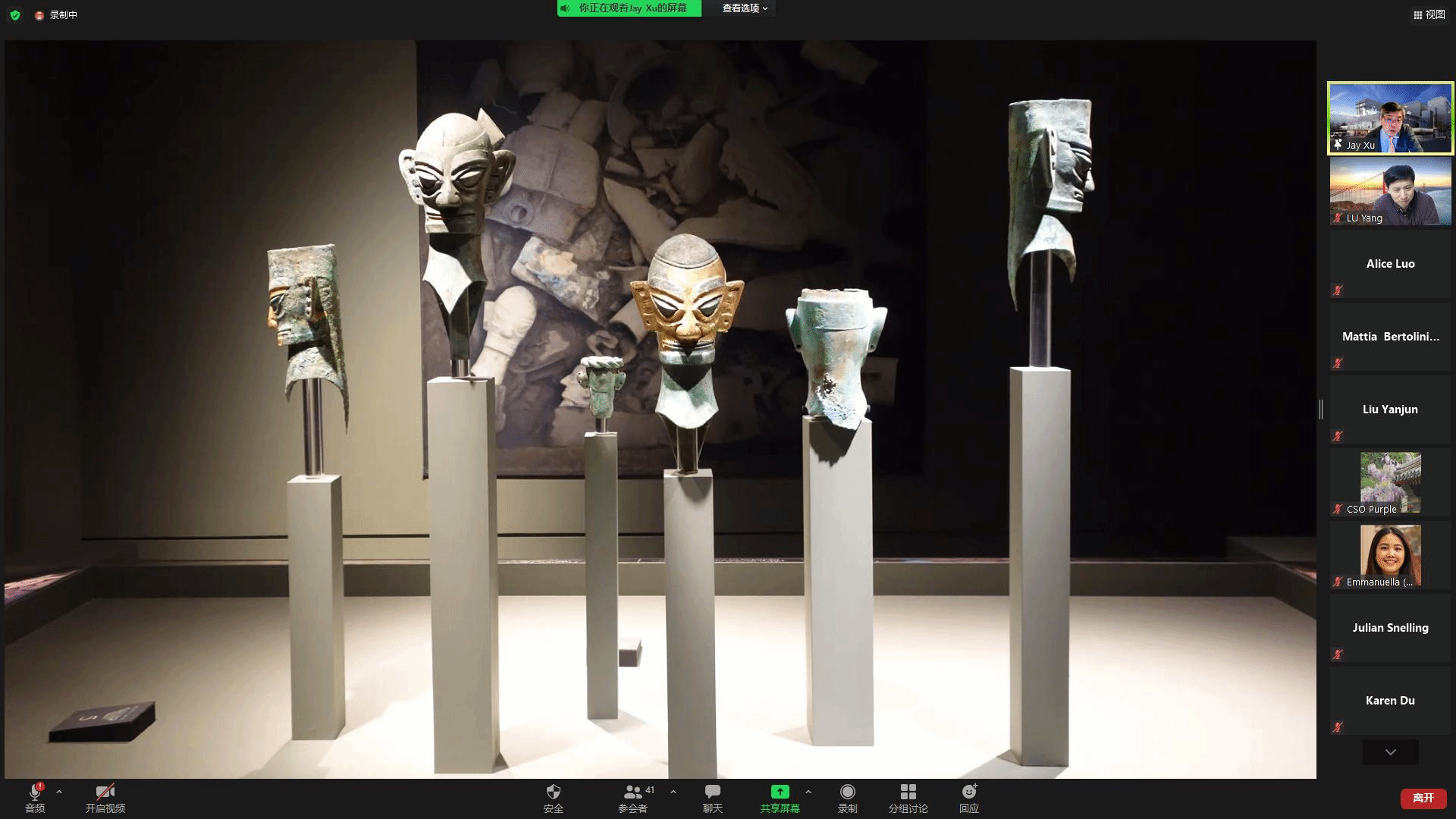1456x819 pixels.
Task: Select LU Yang's video thumbnail
Action: point(1390,191)
